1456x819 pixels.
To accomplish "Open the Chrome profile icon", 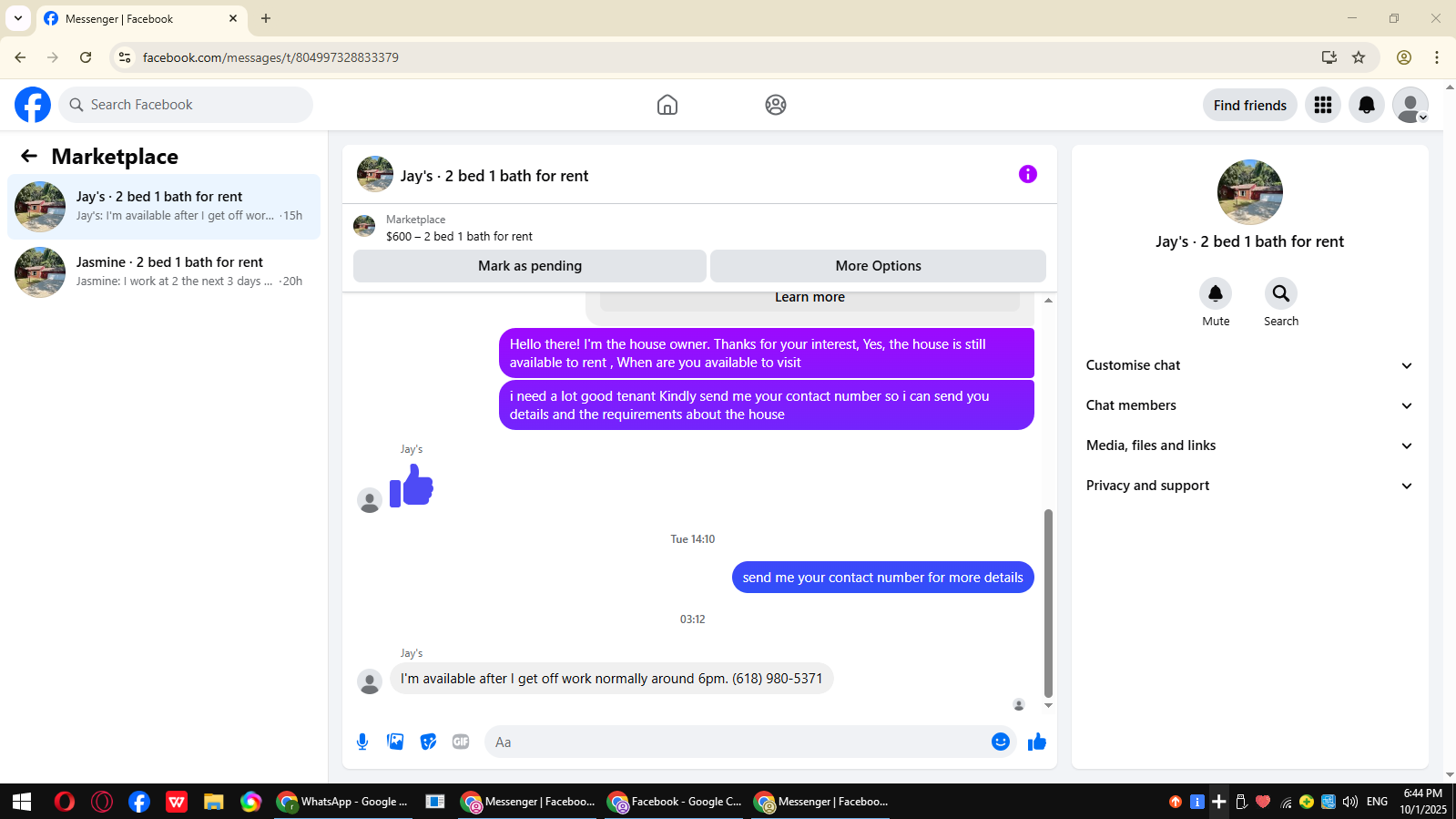I will [1404, 57].
